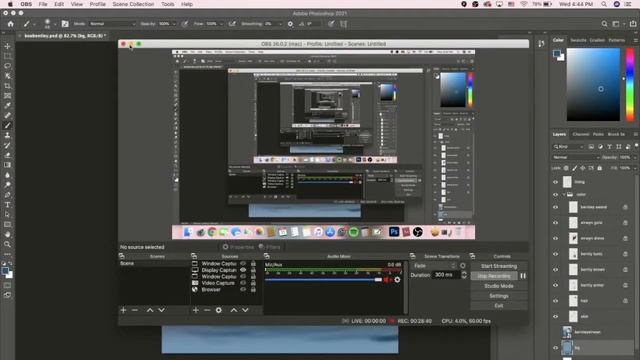
Task: Click Studio Mode button
Action: pyautogui.click(x=499, y=286)
